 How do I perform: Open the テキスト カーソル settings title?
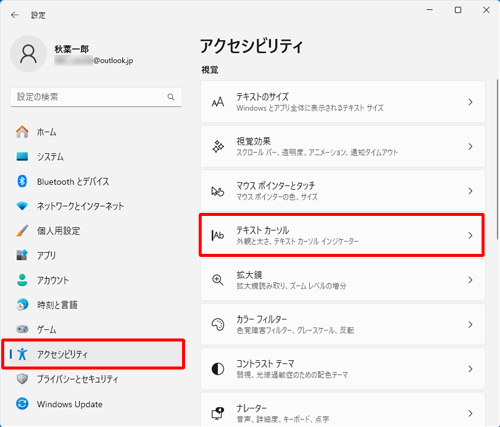[263, 230]
